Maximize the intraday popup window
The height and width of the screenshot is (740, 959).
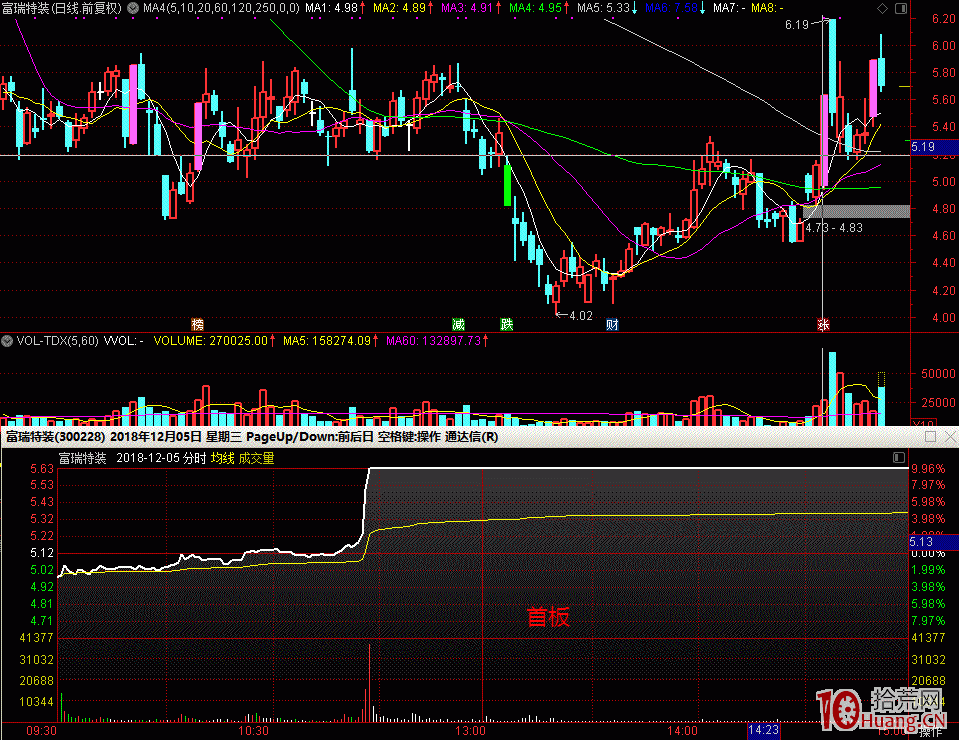pyautogui.click(x=930, y=437)
